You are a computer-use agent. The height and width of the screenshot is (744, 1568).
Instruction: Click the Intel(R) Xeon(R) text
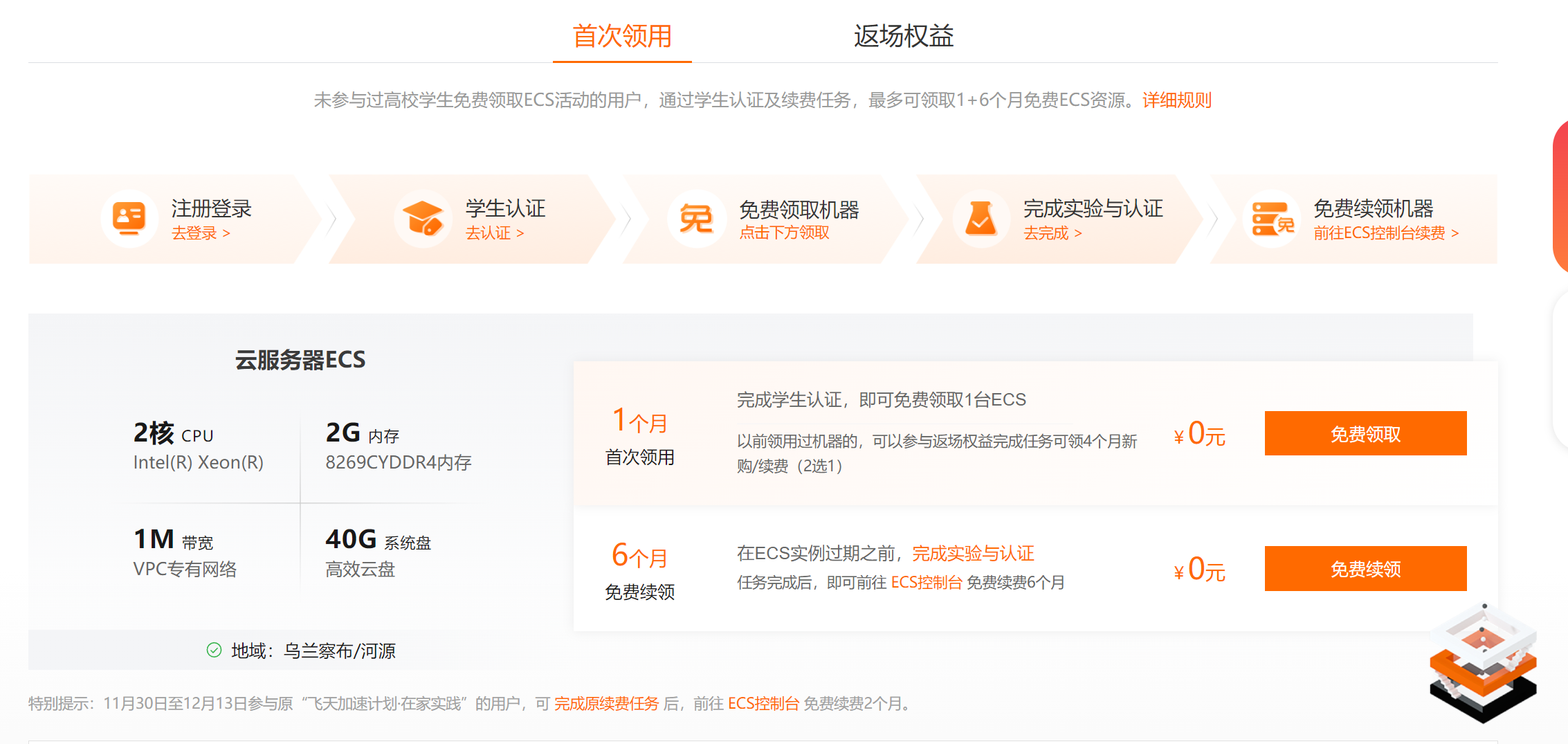click(x=199, y=462)
